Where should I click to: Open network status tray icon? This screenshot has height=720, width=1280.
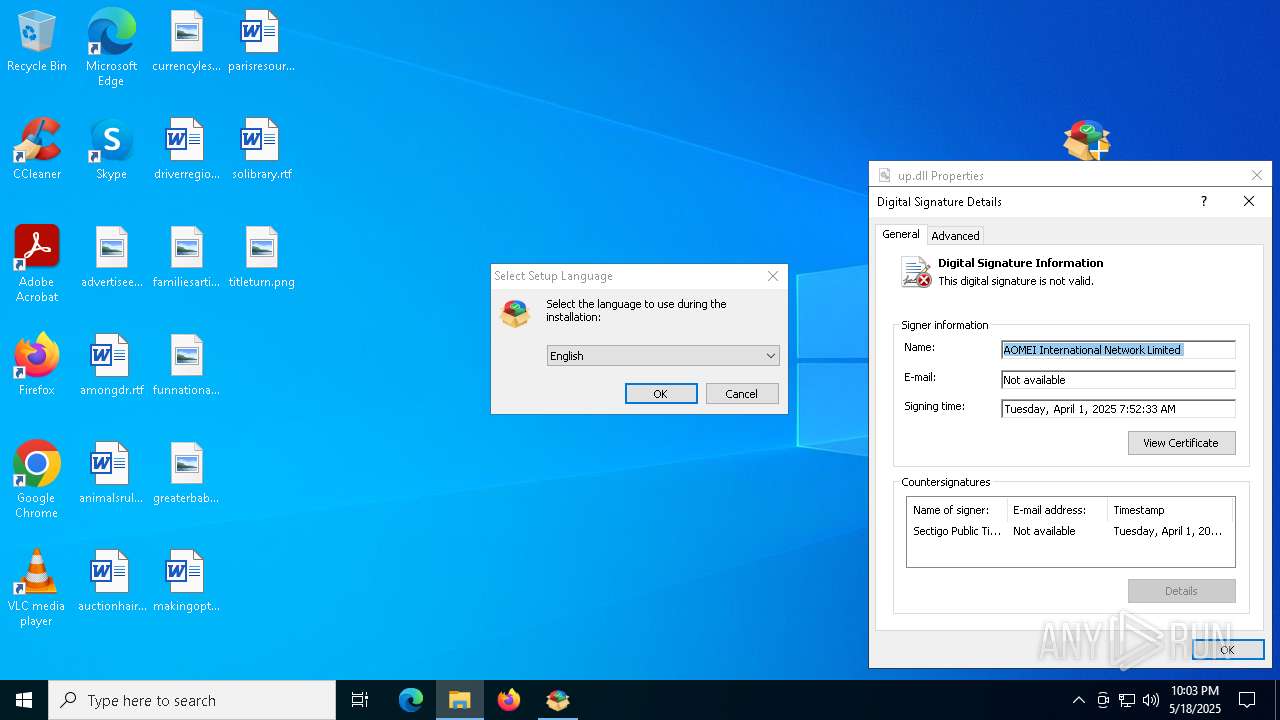(x=1127, y=700)
